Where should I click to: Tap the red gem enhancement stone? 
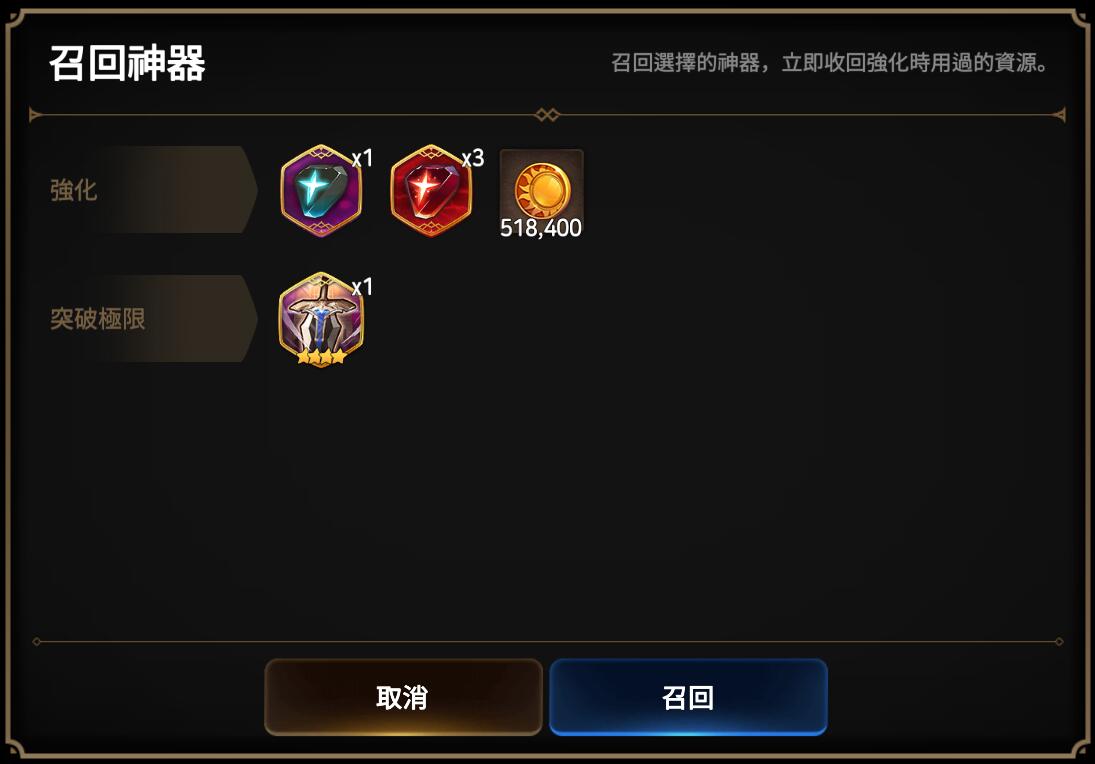click(x=431, y=191)
